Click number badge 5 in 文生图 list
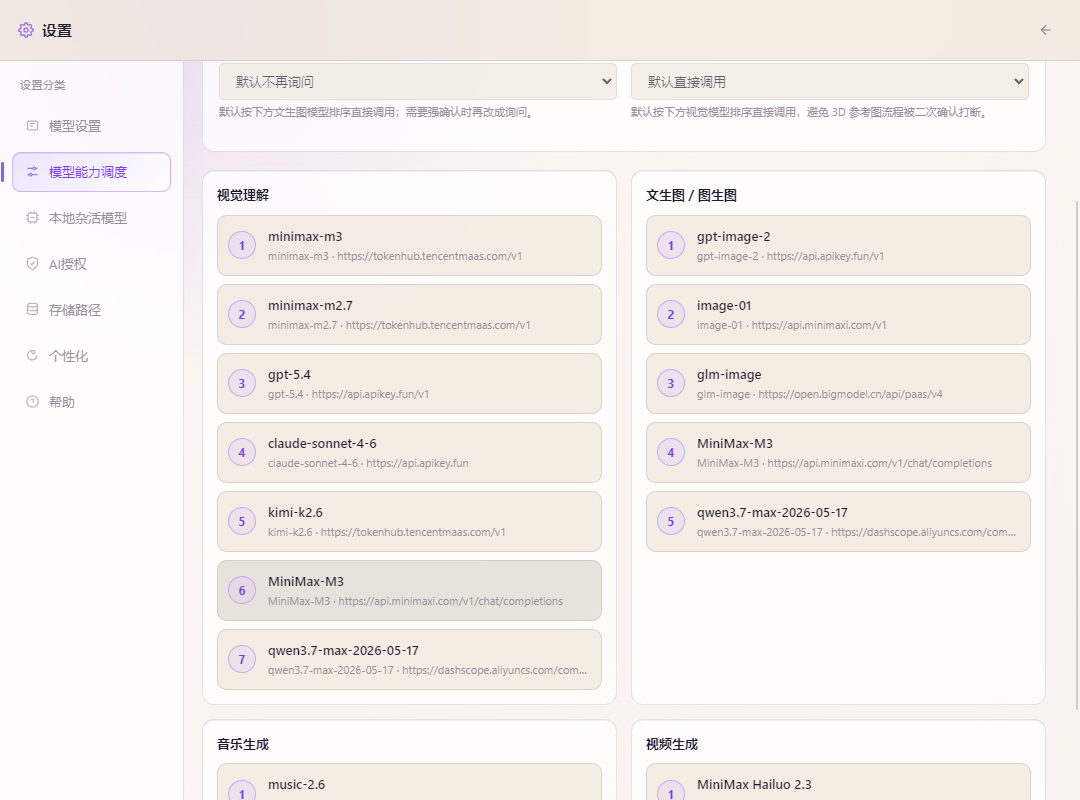The image size is (1080, 800). (x=671, y=521)
